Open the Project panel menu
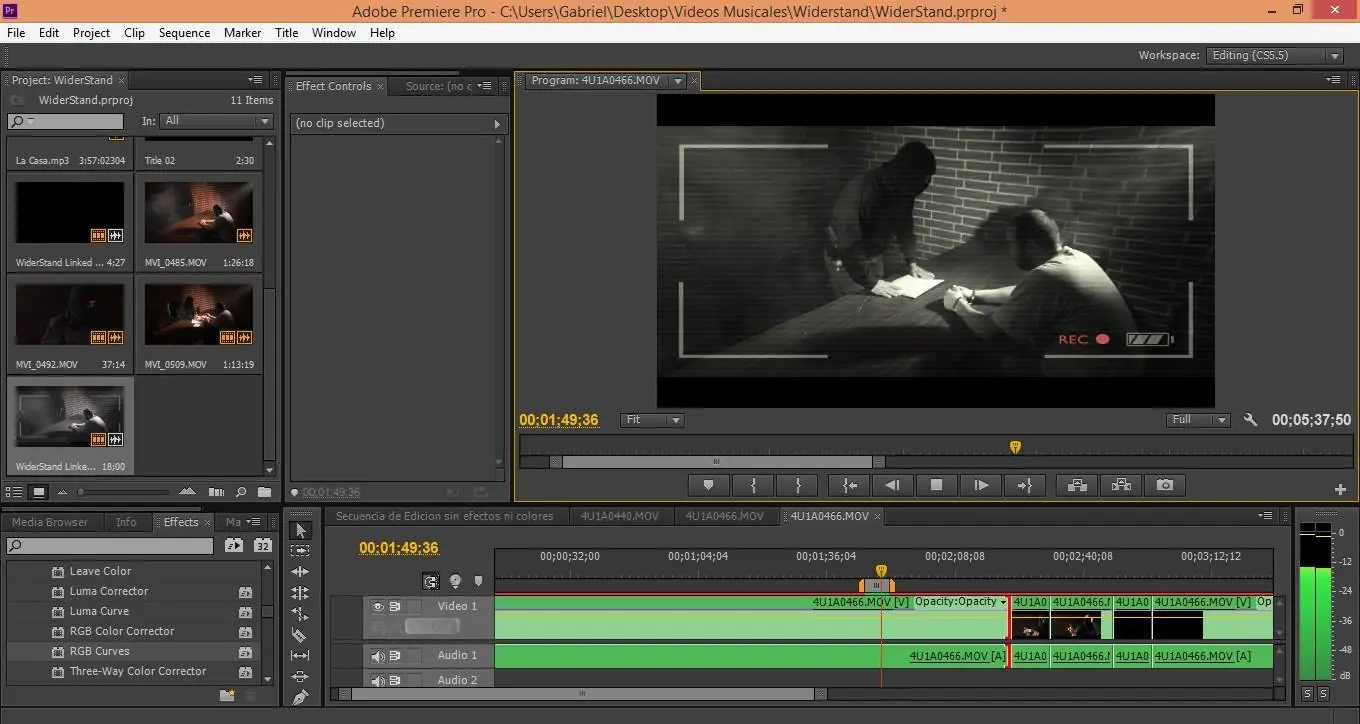Viewport: 1360px width, 724px height. point(256,80)
